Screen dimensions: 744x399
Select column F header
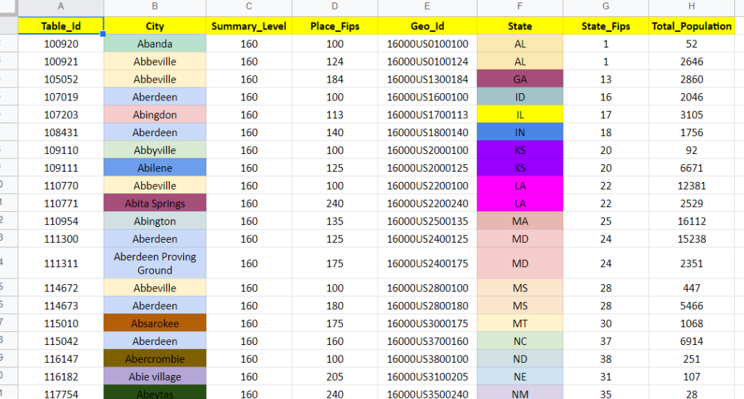tap(520, 7)
